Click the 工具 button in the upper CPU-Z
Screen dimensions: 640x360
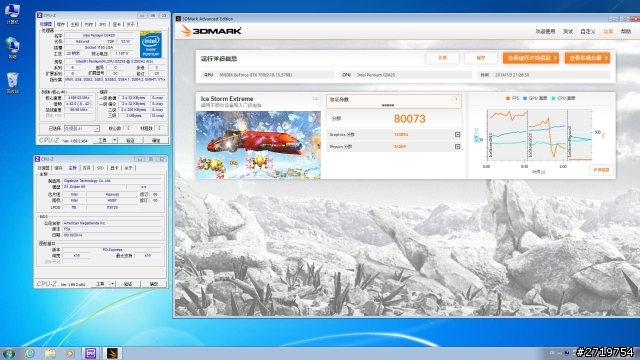point(103,140)
